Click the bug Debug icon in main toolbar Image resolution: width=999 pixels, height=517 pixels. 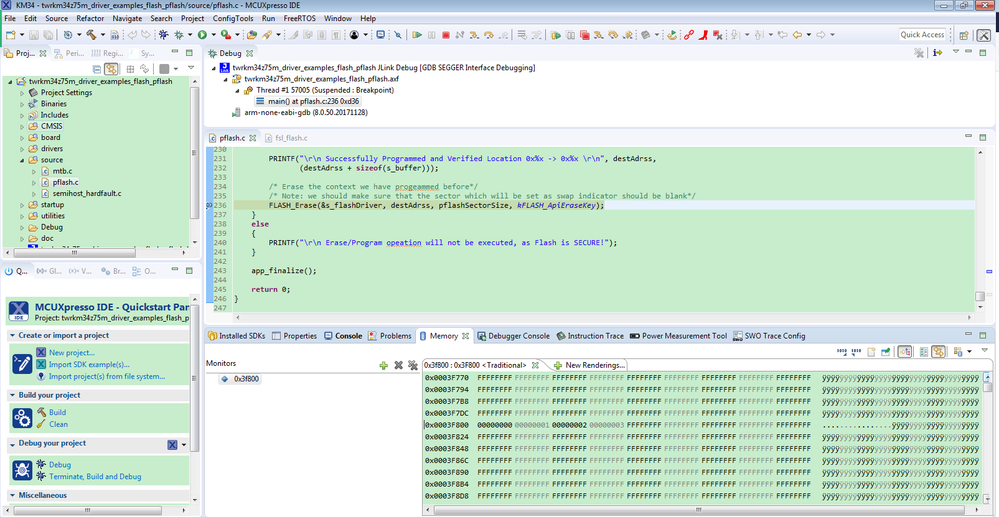pos(179,34)
